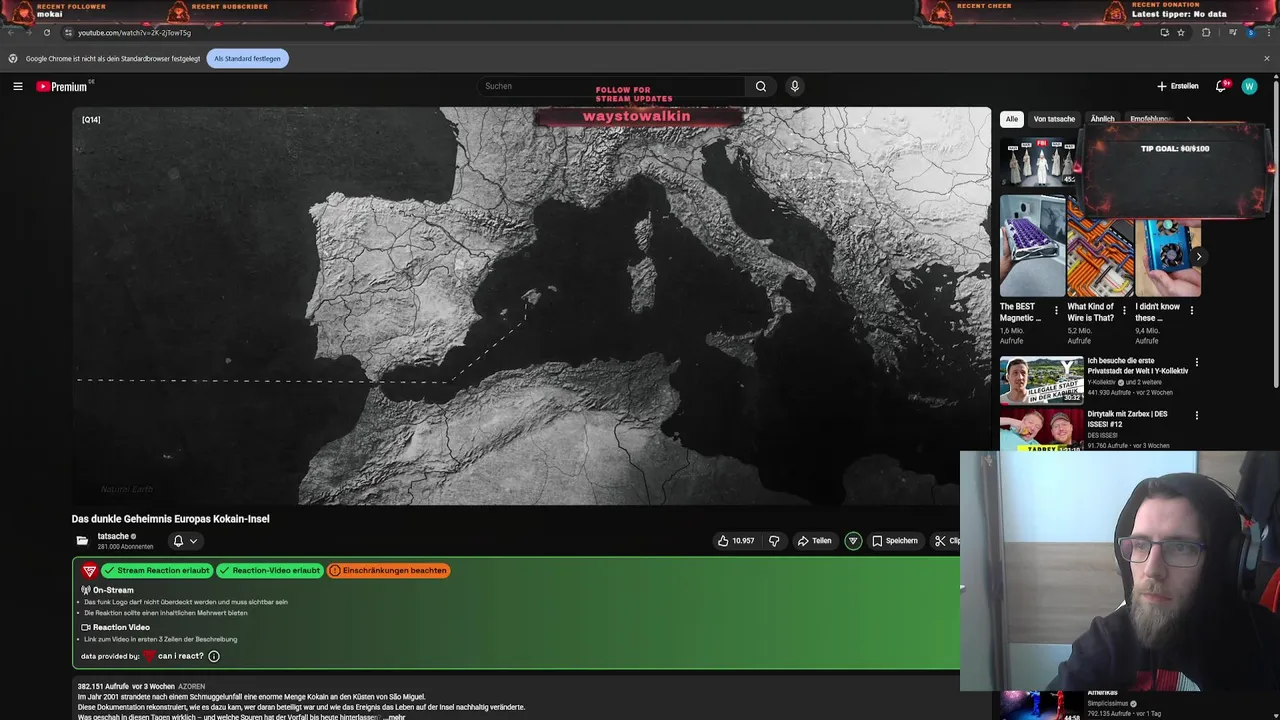Click the AZOREN hashtag in description
Viewport: 1280px width, 720px height.
click(192, 687)
